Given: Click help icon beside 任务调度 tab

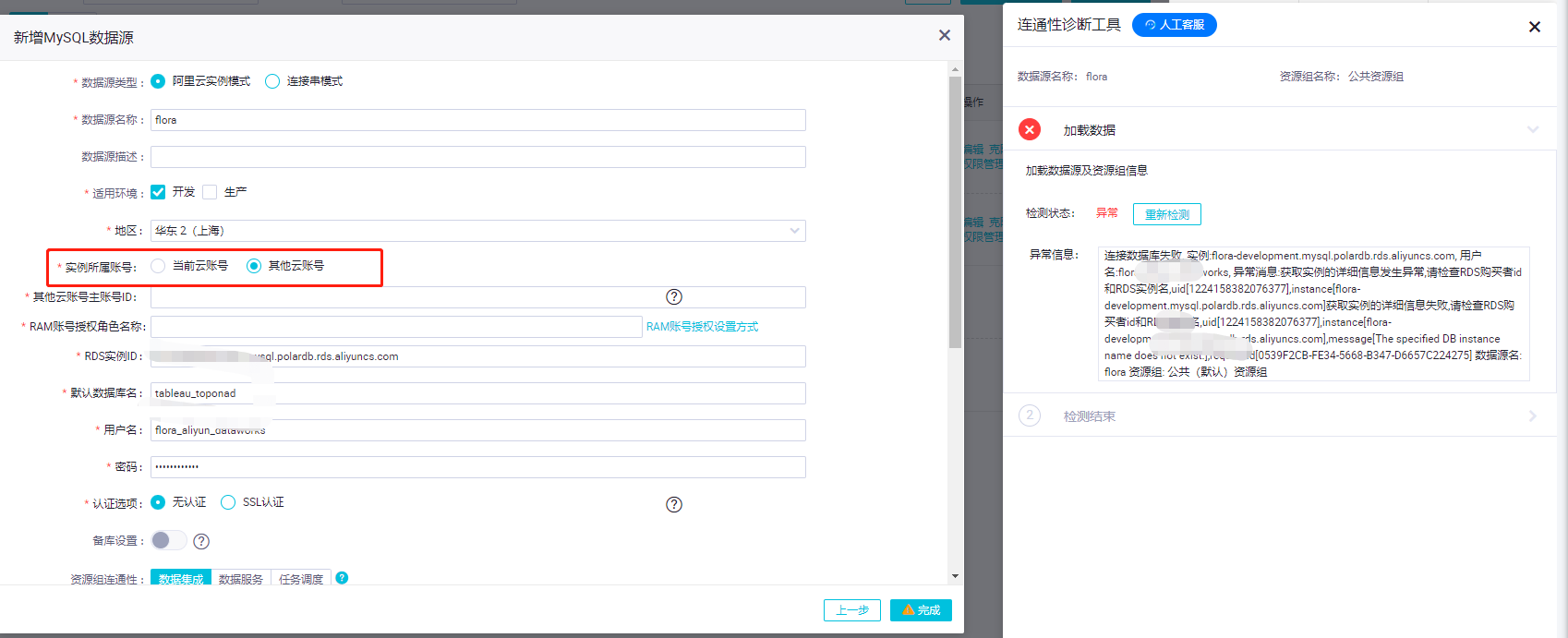Looking at the screenshot, I should 342,578.
